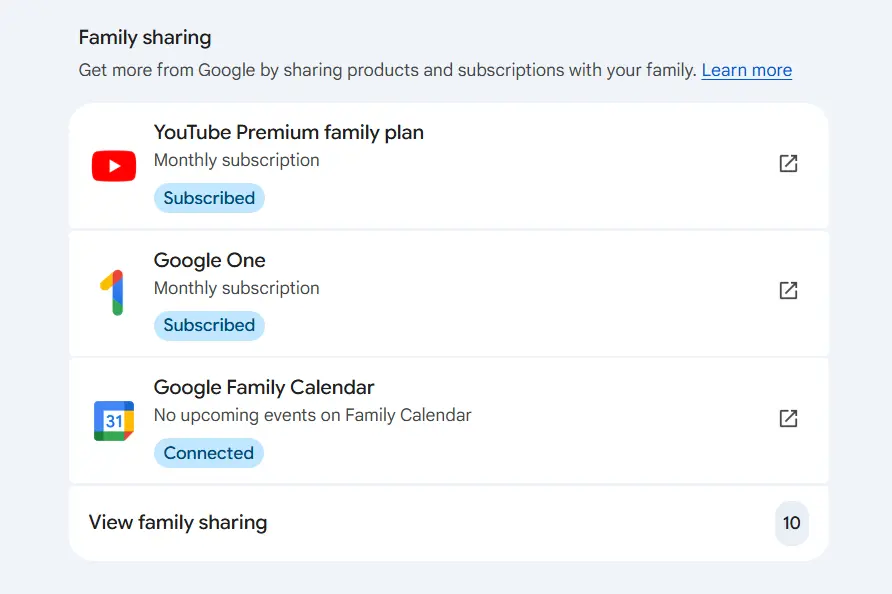The image size is (892, 594).
Task: Click Monthly subscription text under Google One
Action: pyautogui.click(x=237, y=288)
